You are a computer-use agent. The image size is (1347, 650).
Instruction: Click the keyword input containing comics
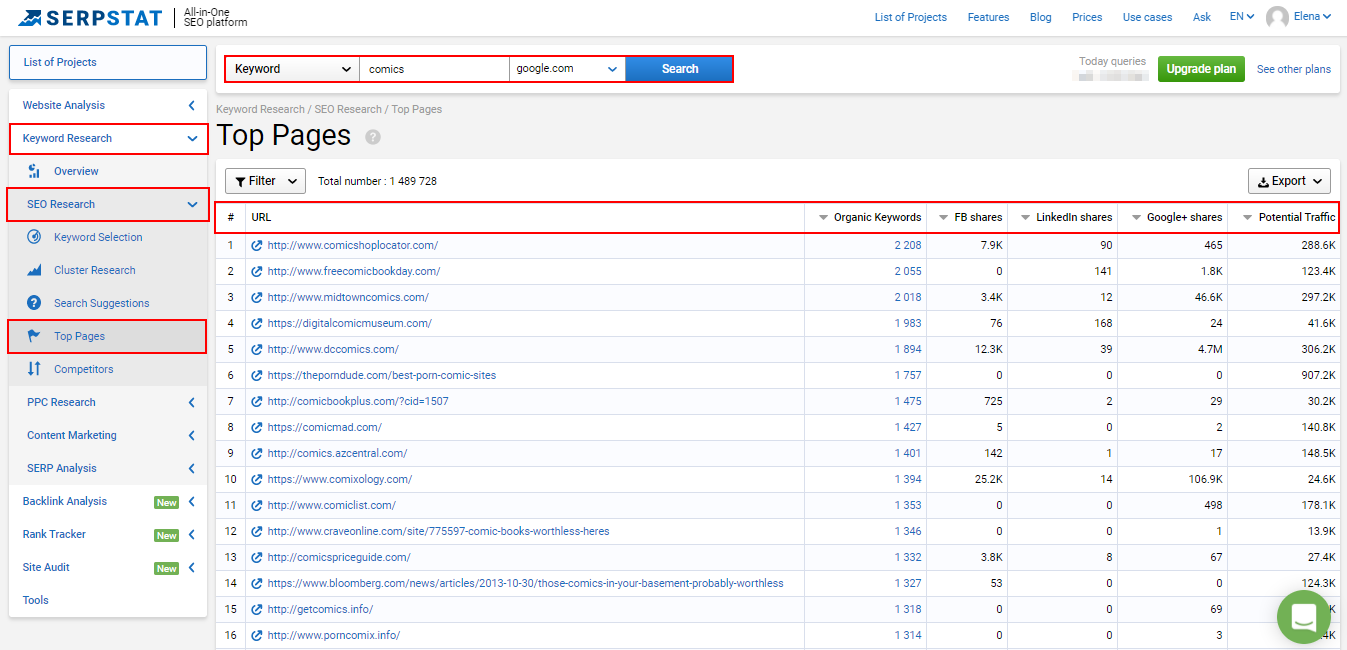(x=434, y=69)
